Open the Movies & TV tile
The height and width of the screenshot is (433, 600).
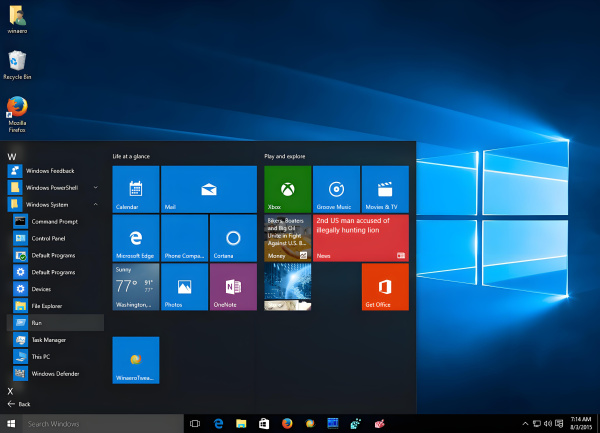(x=384, y=189)
